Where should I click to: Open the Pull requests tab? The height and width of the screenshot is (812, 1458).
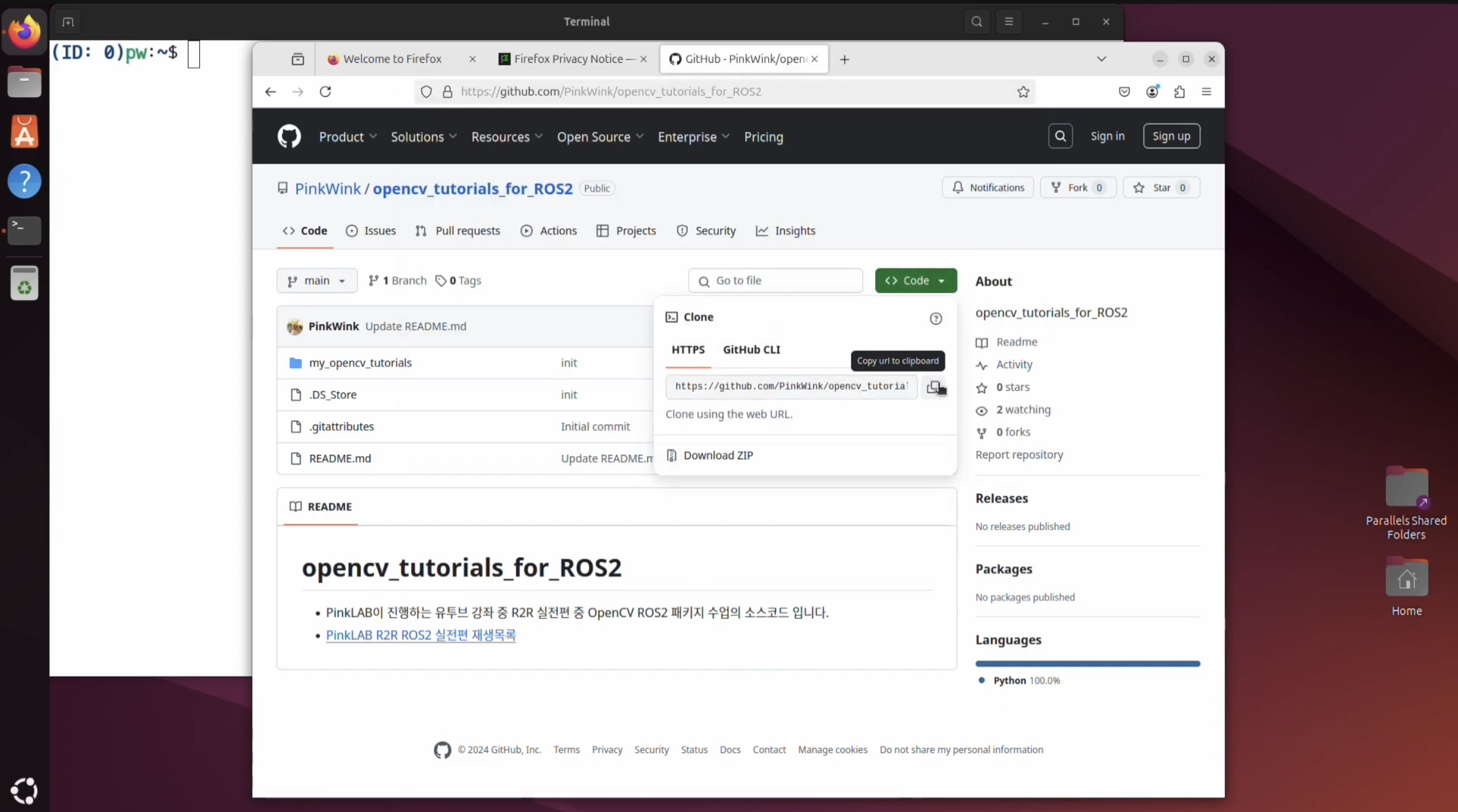coord(458,230)
